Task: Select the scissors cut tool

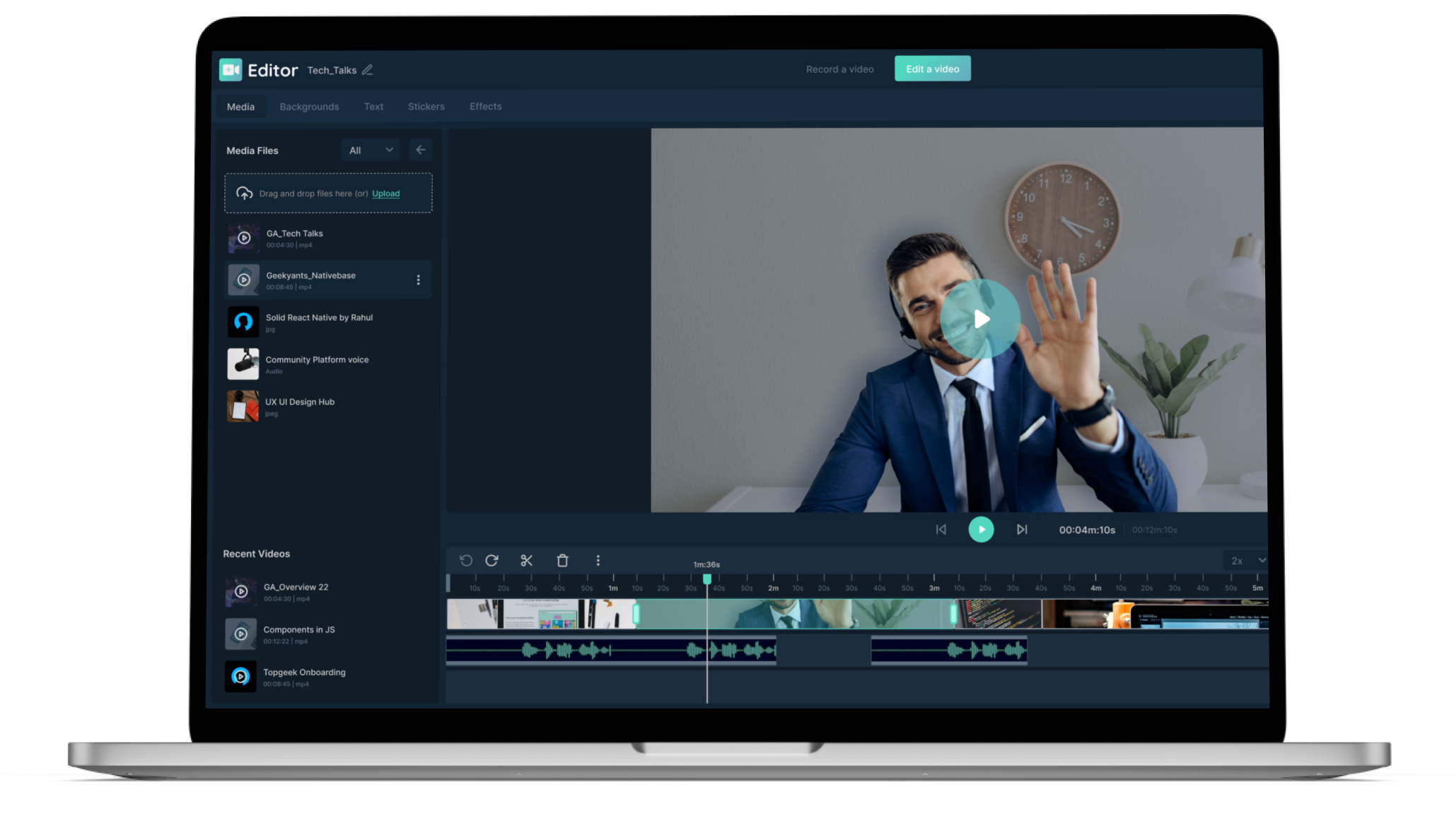Action: pyautogui.click(x=527, y=560)
